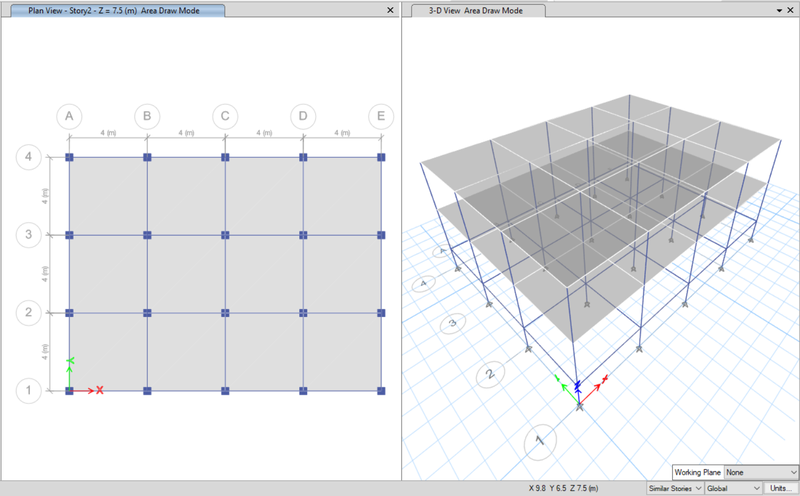This screenshot has width=800, height=496.
Task: Select the column joint at grid E-4
Action: [x=381, y=157]
